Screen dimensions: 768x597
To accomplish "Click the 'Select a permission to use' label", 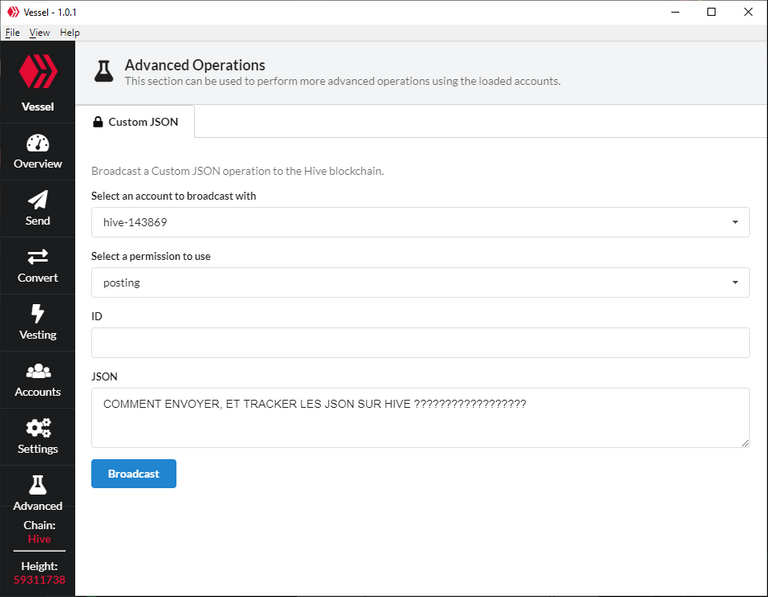I will pos(151,256).
